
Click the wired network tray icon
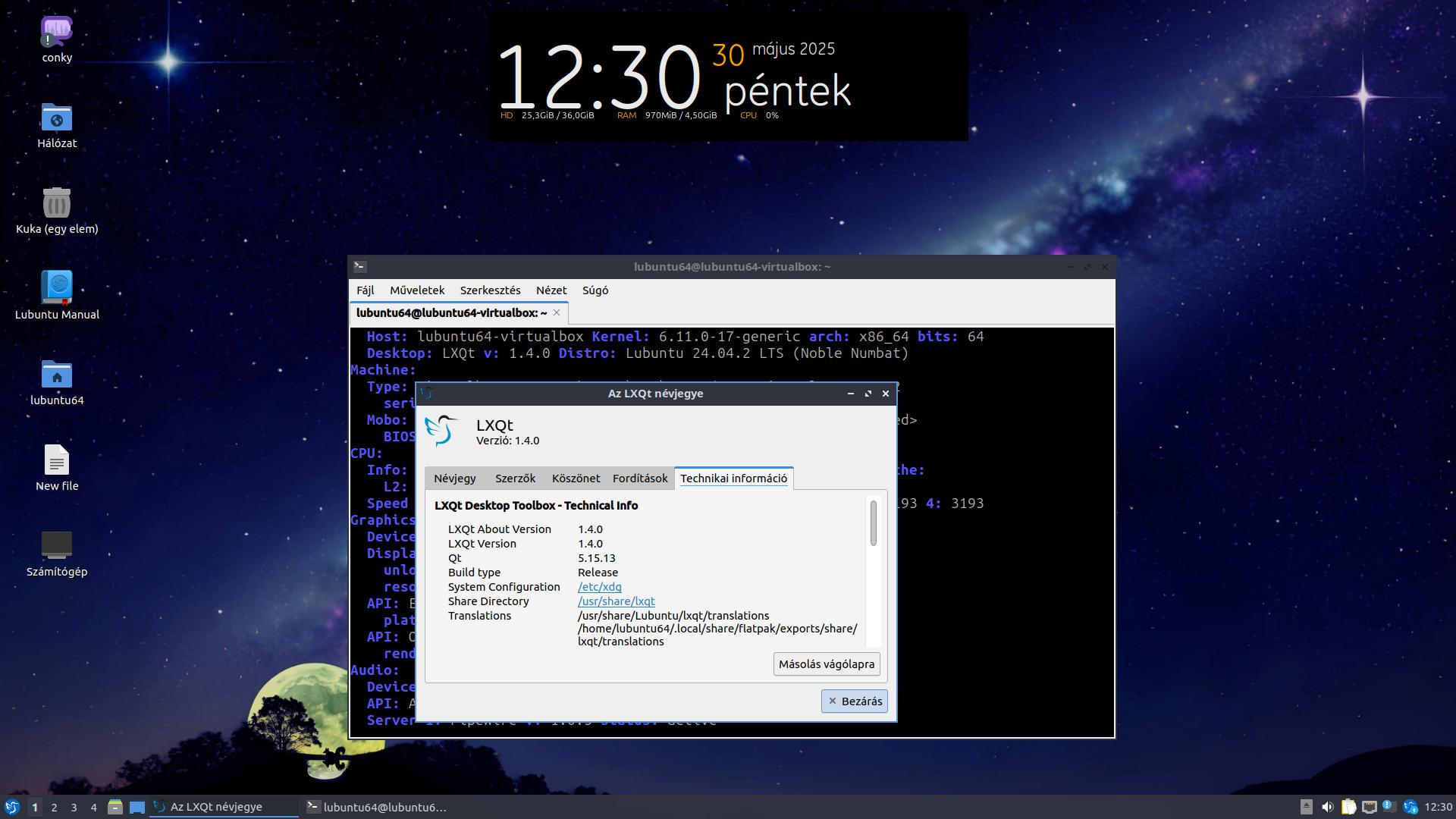[x=1369, y=807]
